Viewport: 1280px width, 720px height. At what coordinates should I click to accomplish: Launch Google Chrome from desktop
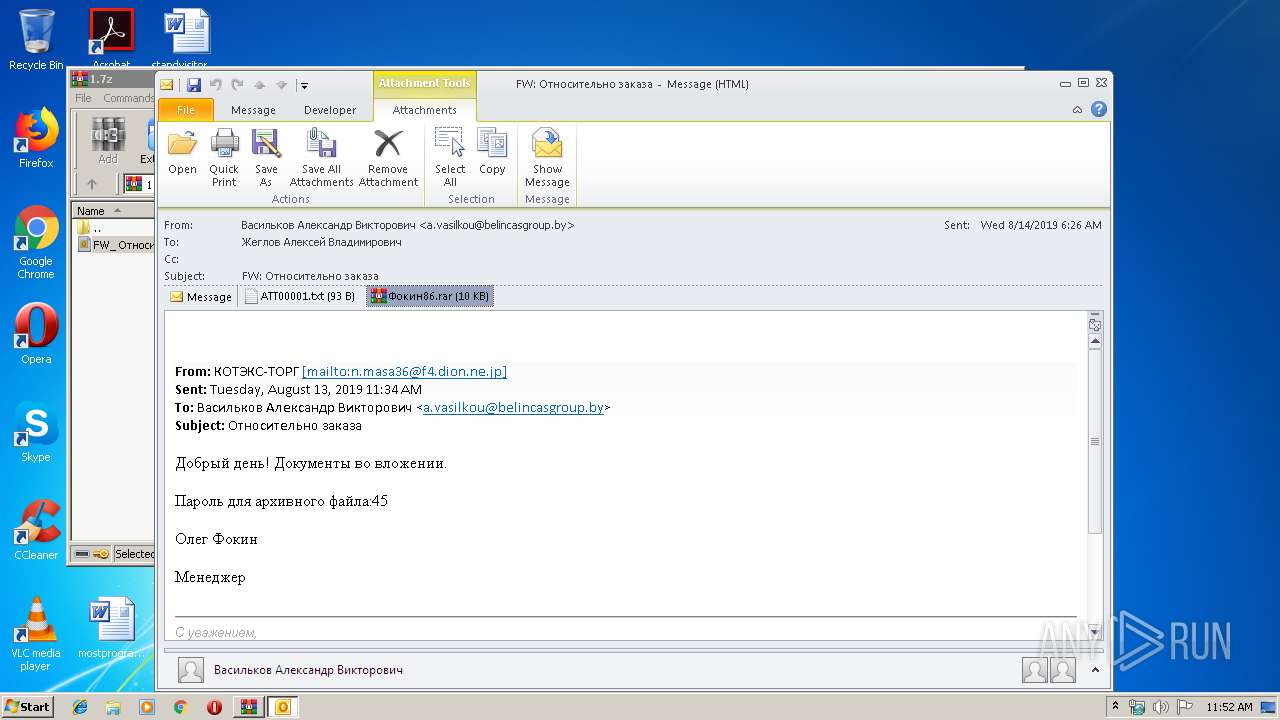[36, 243]
